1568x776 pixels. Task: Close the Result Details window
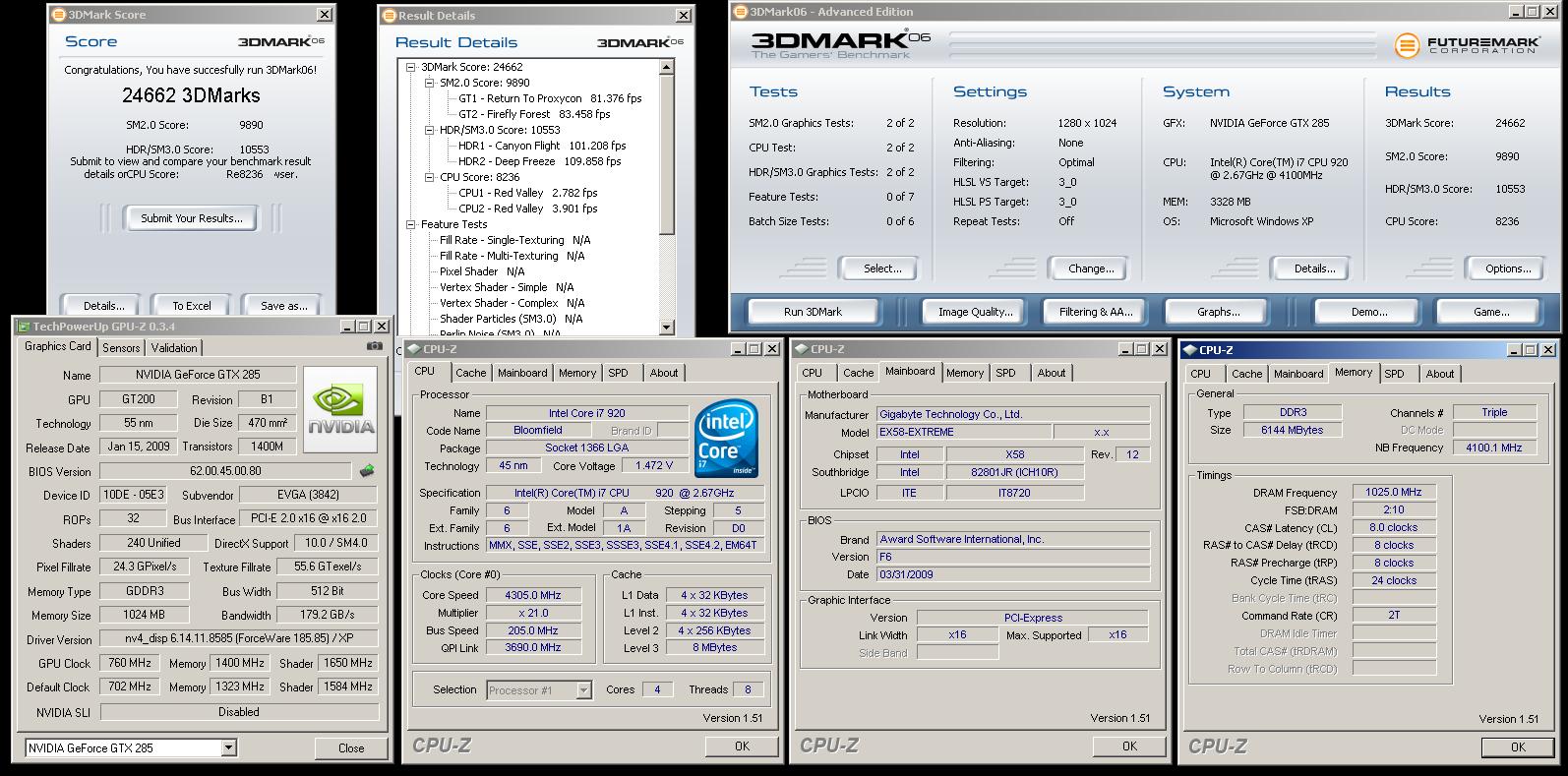[x=684, y=16]
